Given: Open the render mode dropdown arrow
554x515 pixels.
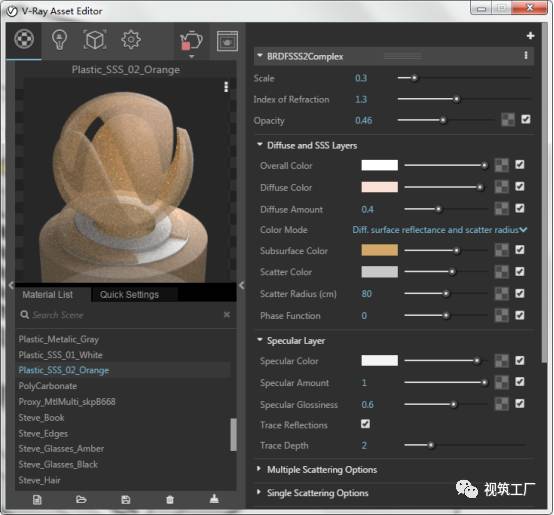Looking at the screenshot, I should pos(191,56).
